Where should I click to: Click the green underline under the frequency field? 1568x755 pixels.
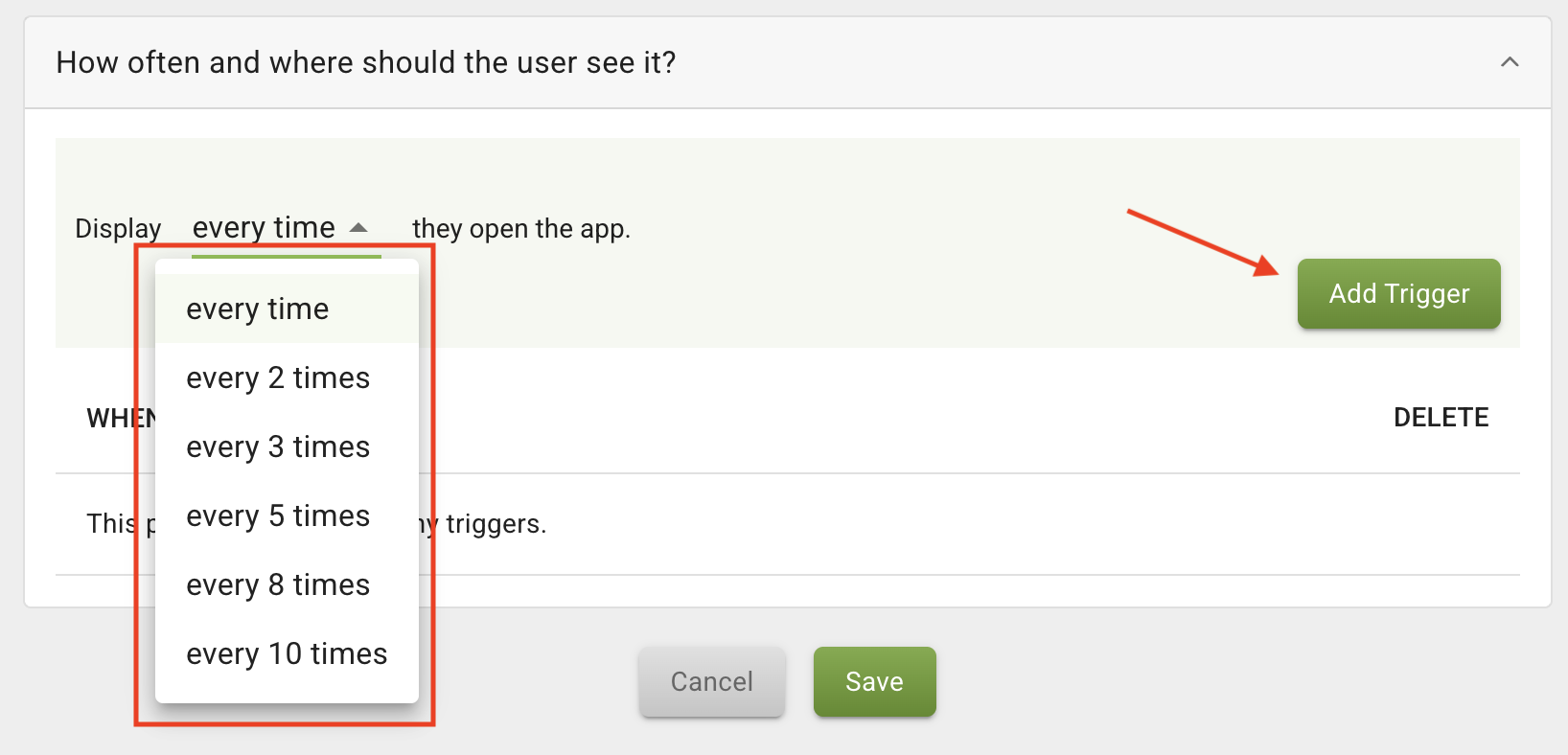click(287, 256)
